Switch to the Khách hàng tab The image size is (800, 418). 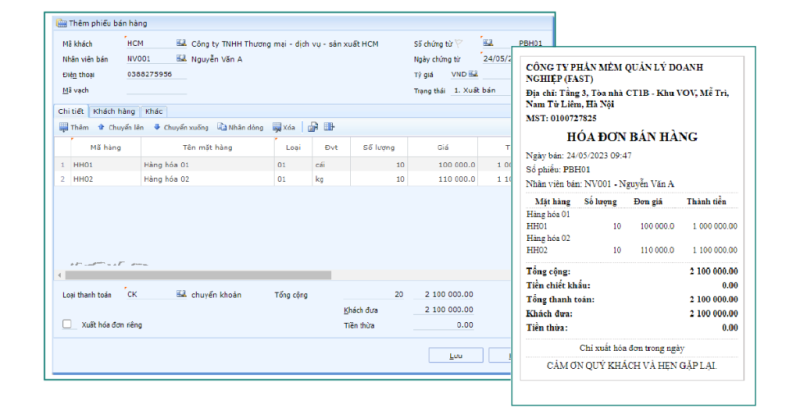point(114,111)
